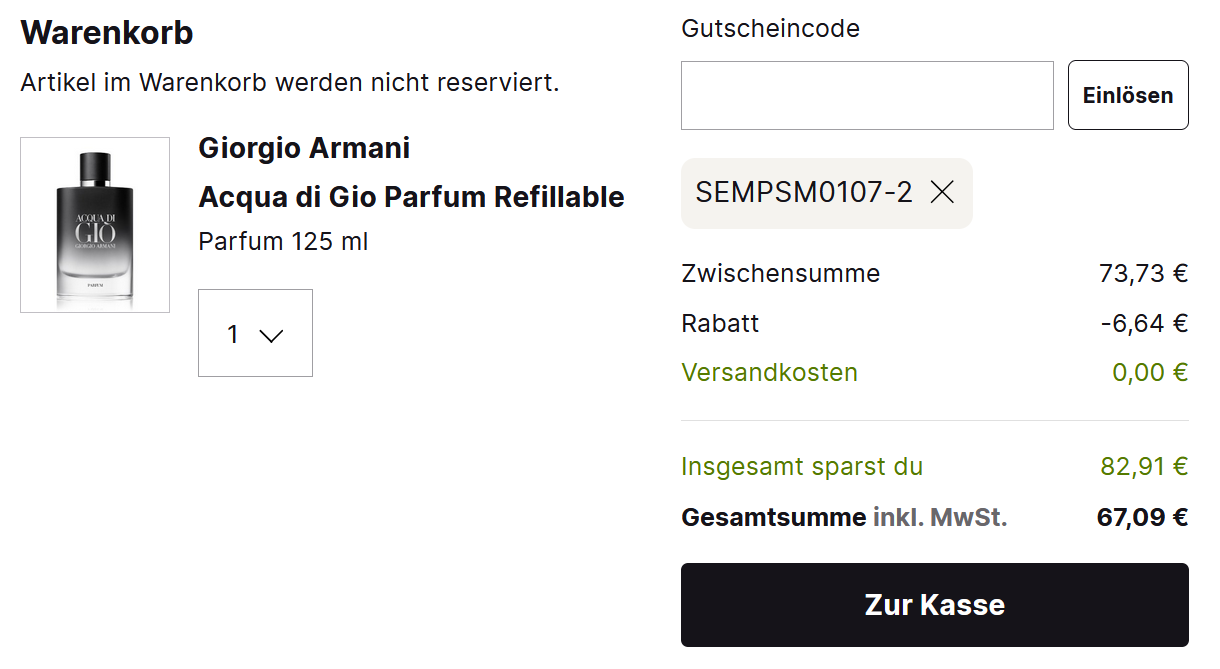Click the Rabatt amount -6,64 €
Viewport: 1220px width, 669px height.
coord(1144,323)
